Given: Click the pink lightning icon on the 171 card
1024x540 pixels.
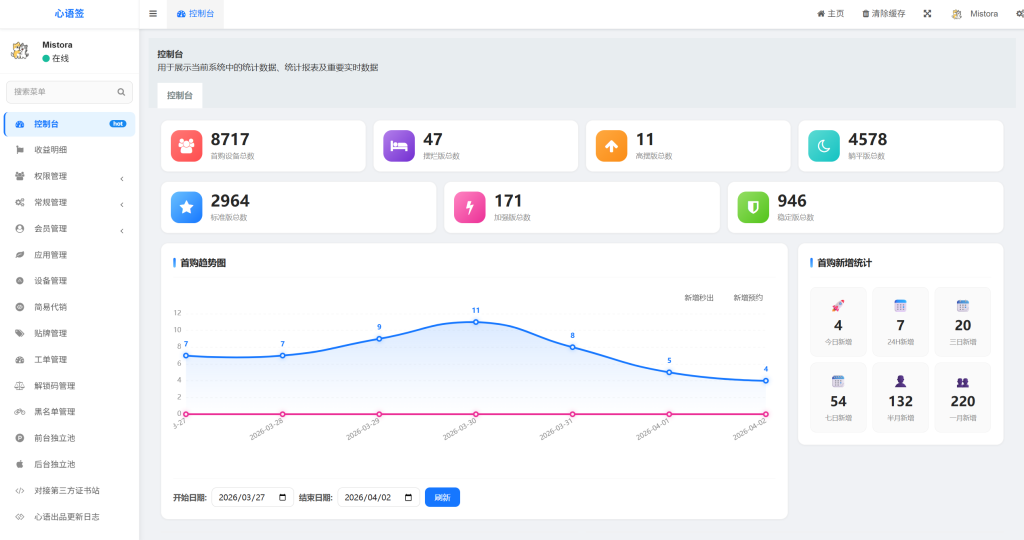Looking at the screenshot, I should (470, 207).
